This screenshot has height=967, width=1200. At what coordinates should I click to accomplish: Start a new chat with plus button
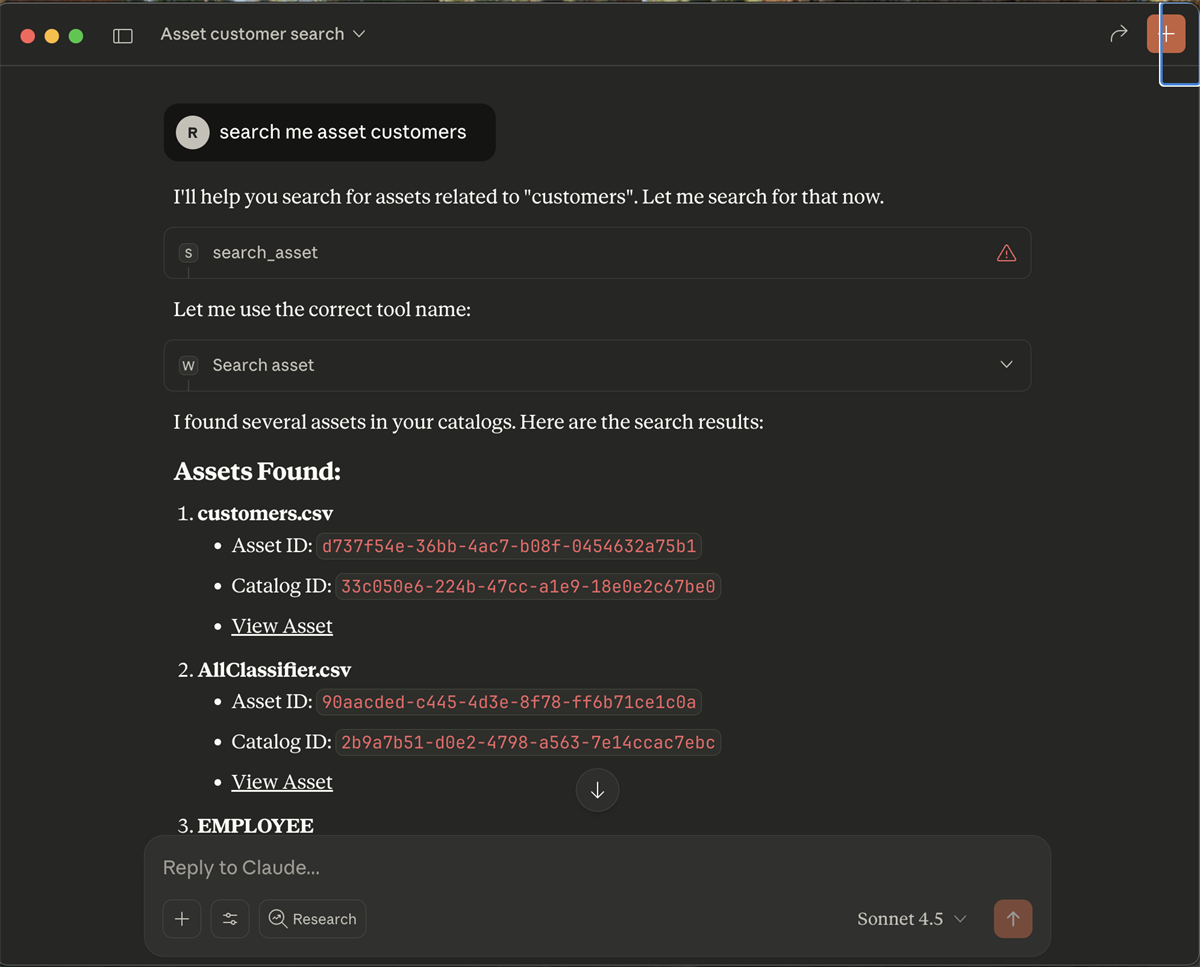pos(1166,34)
